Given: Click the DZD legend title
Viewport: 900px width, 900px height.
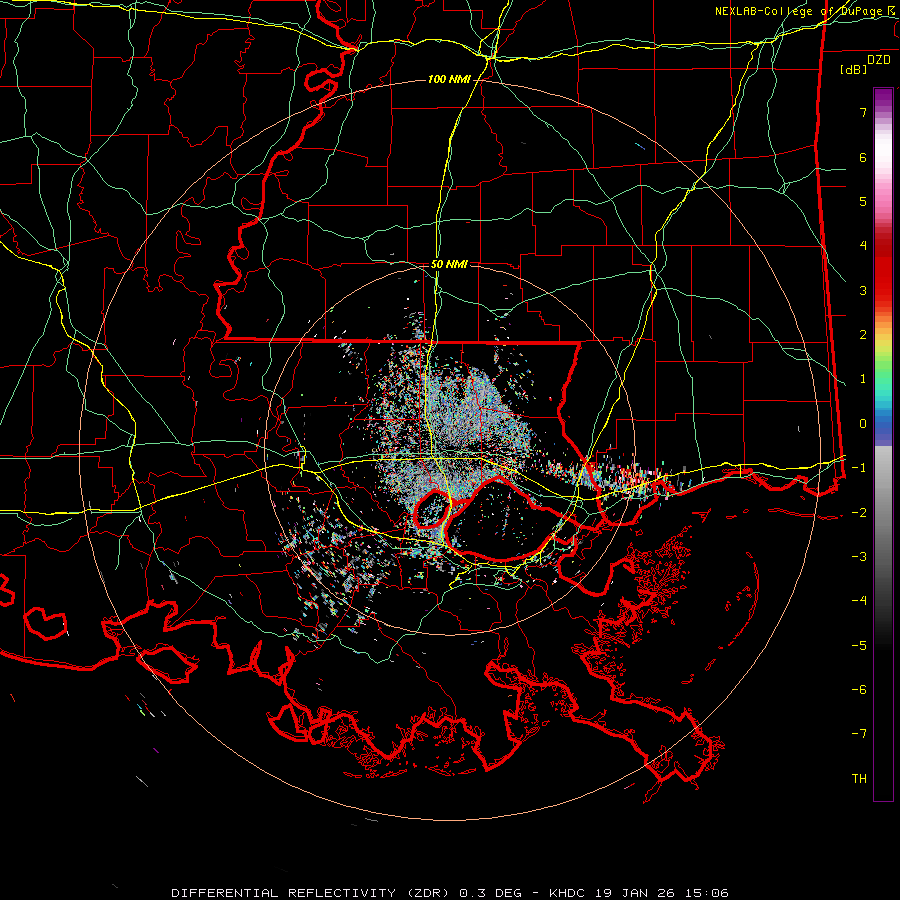Looking at the screenshot, I should click(879, 60).
